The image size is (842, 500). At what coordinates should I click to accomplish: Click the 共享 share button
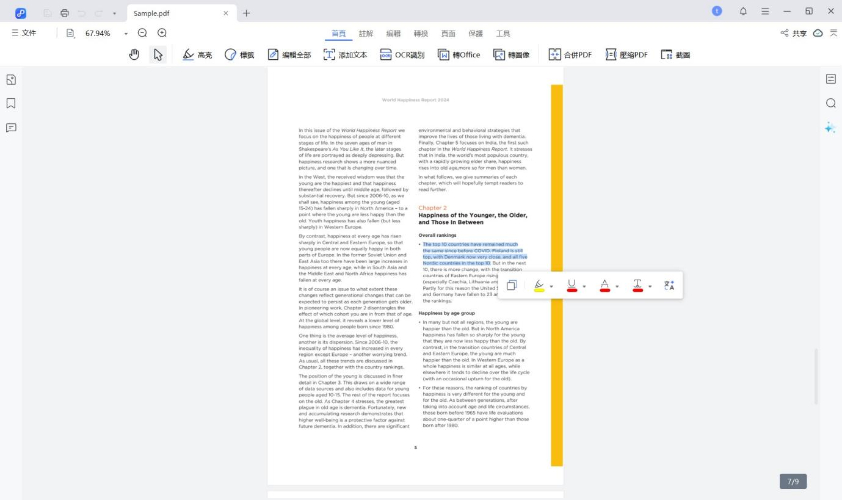click(x=793, y=33)
